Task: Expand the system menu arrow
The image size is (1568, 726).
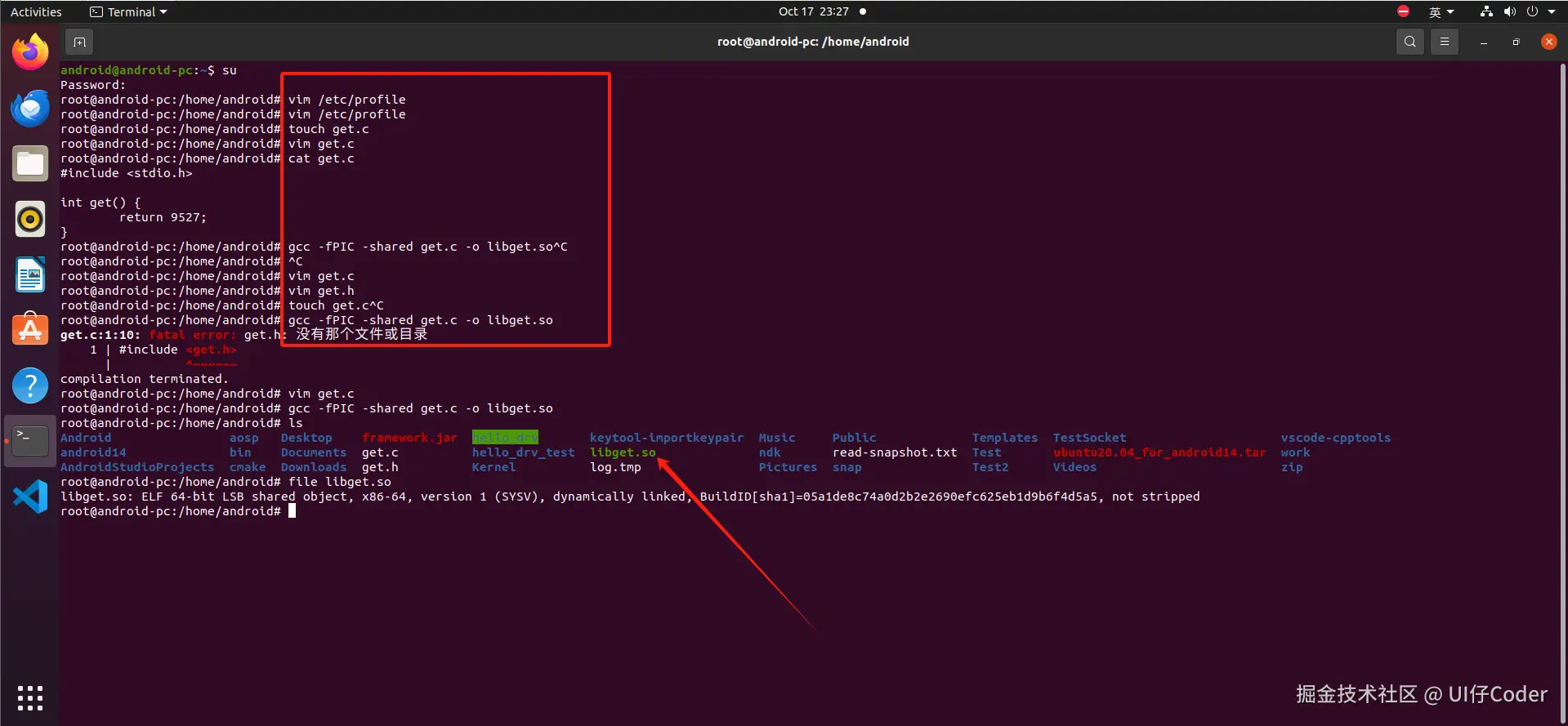Action: (1552, 11)
